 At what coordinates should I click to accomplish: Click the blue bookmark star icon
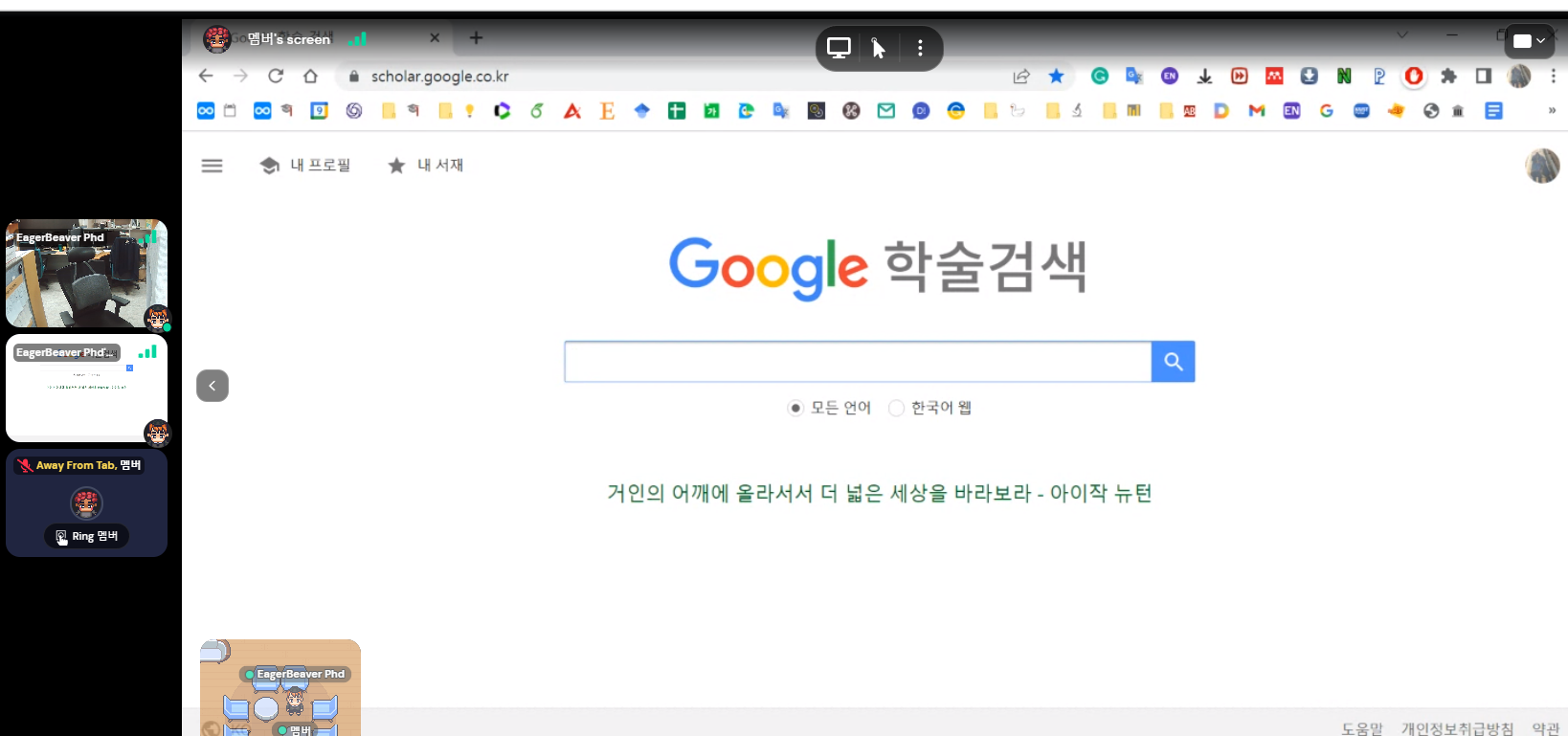pyautogui.click(x=1056, y=76)
